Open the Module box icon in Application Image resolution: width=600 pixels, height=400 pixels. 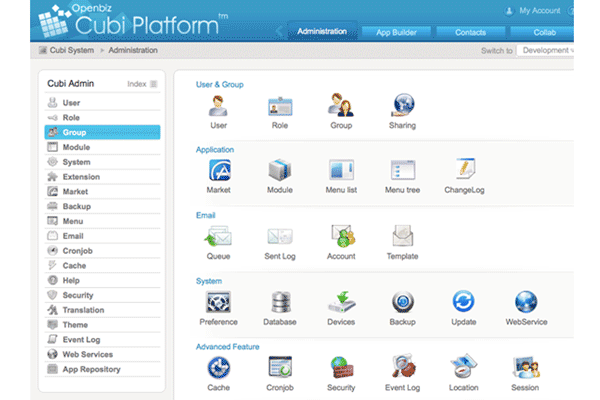pyautogui.click(x=280, y=170)
